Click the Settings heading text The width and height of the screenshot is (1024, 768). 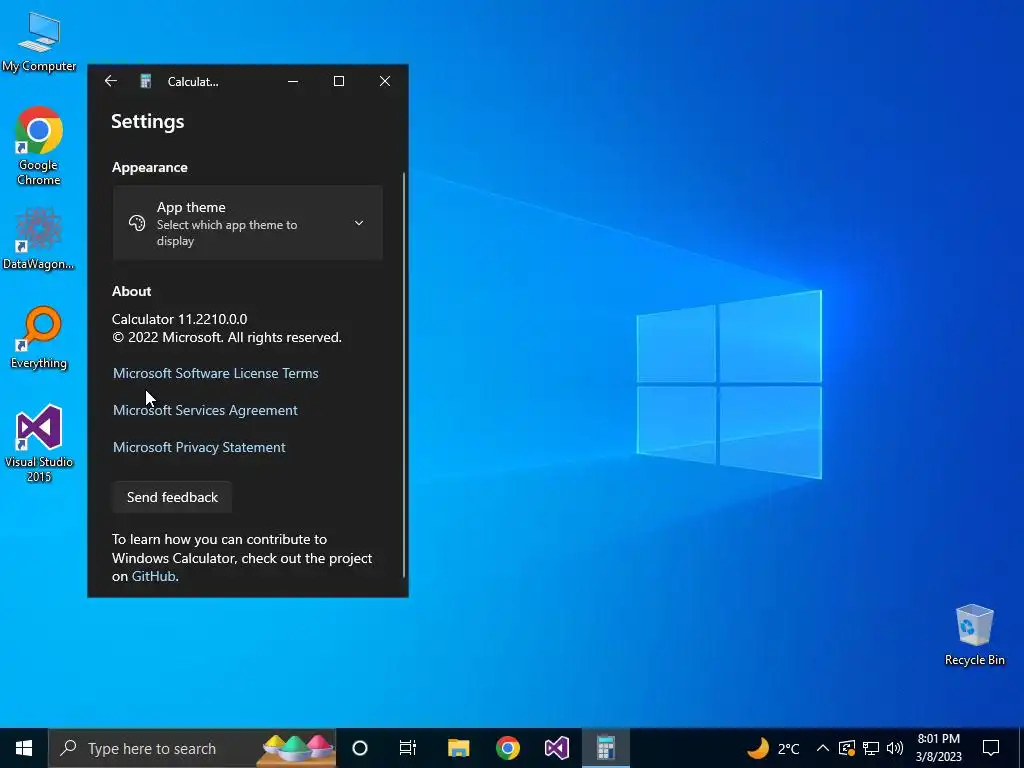(x=148, y=121)
